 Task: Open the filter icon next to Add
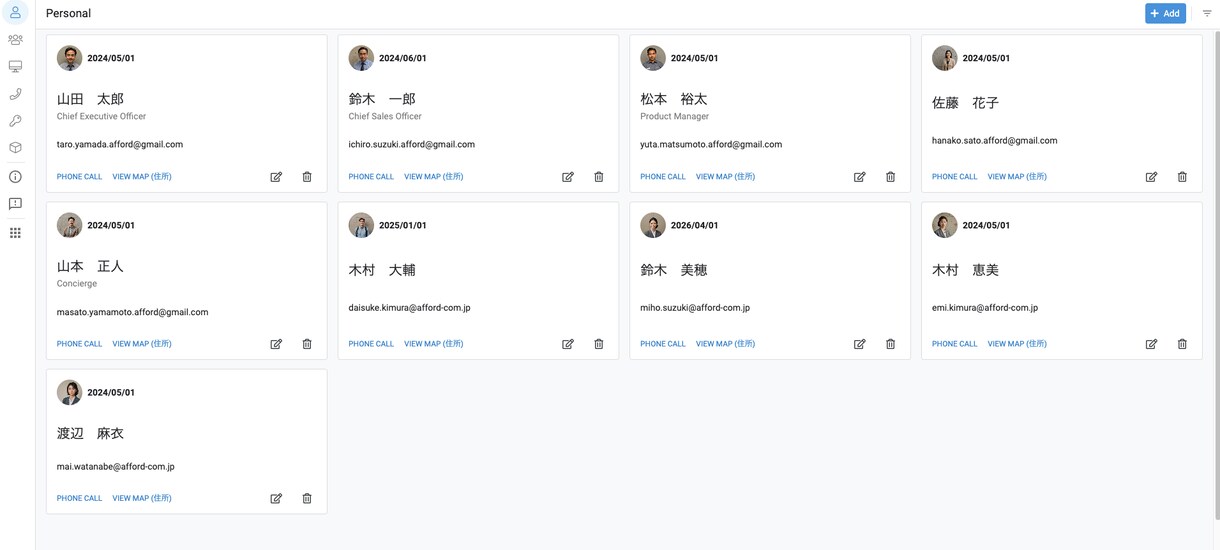click(1207, 13)
